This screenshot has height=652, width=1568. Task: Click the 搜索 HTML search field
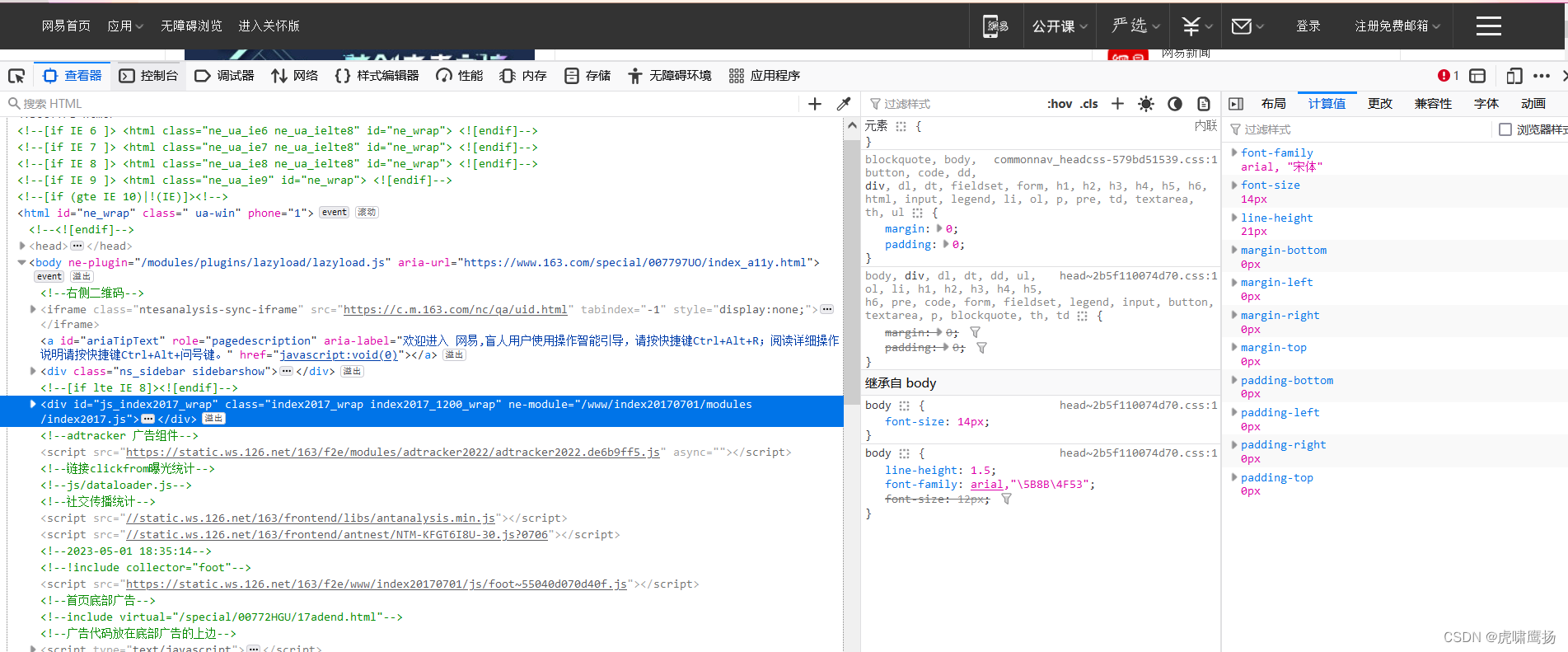[400, 104]
